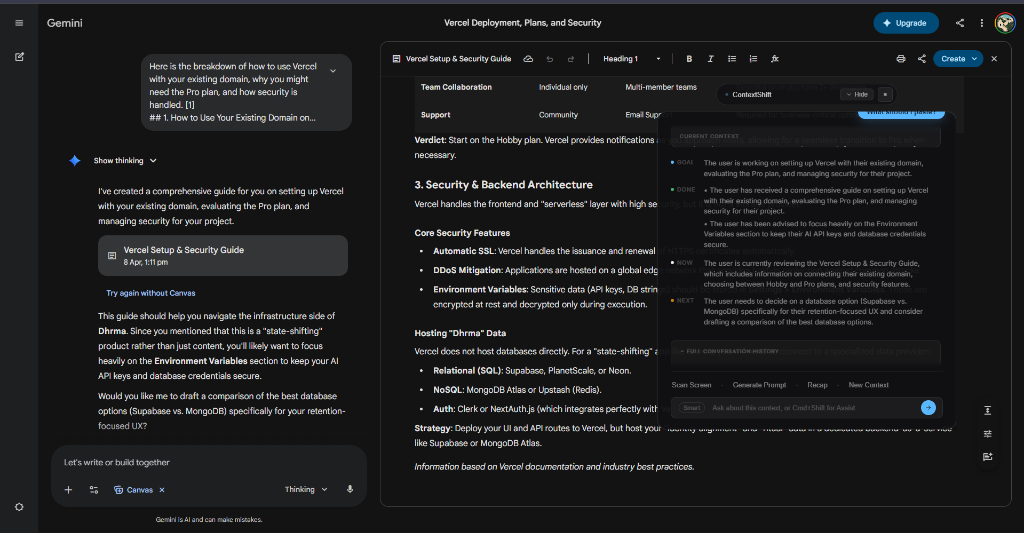Remove the Canvas chip with its X
Screen dimensions: 1024x533
tap(162, 490)
